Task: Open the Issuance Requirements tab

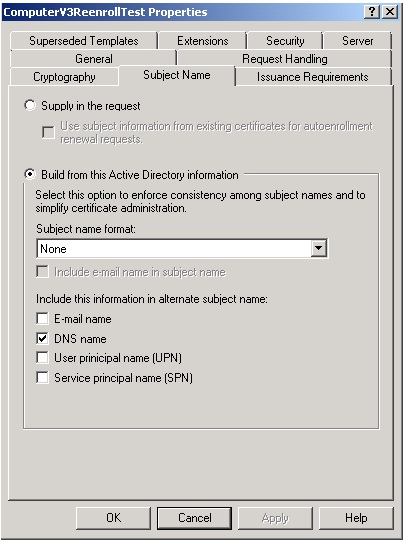Action: point(313,76)
